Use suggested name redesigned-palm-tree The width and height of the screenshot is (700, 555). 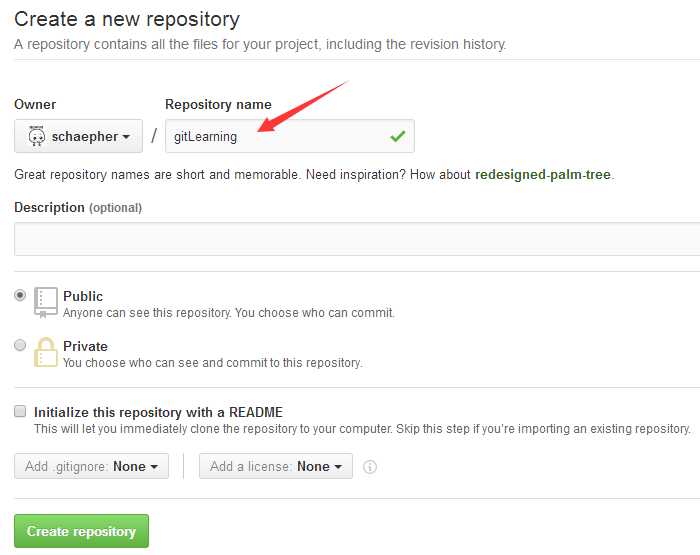(x=543, y=175)
